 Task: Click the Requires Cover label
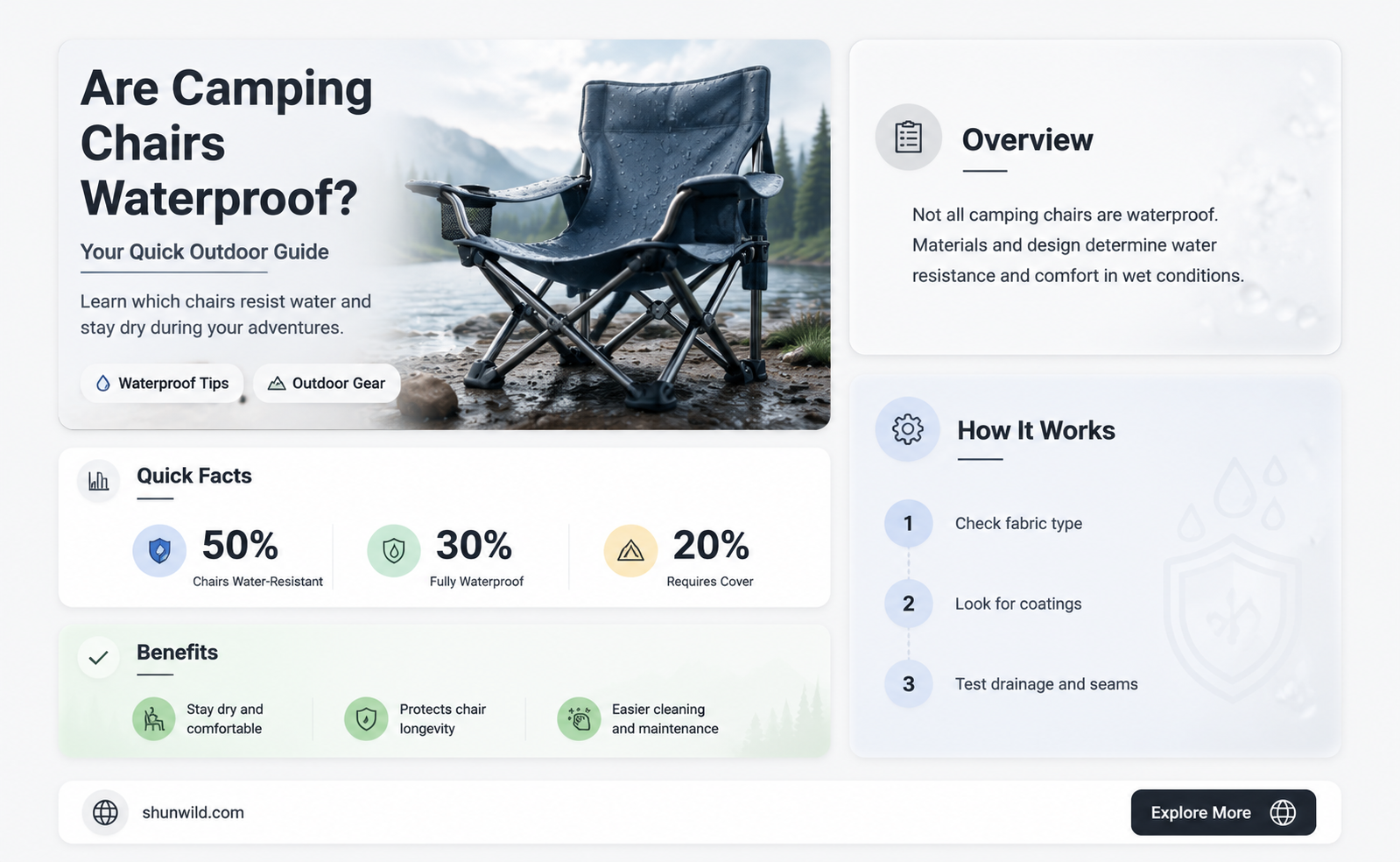710,582
